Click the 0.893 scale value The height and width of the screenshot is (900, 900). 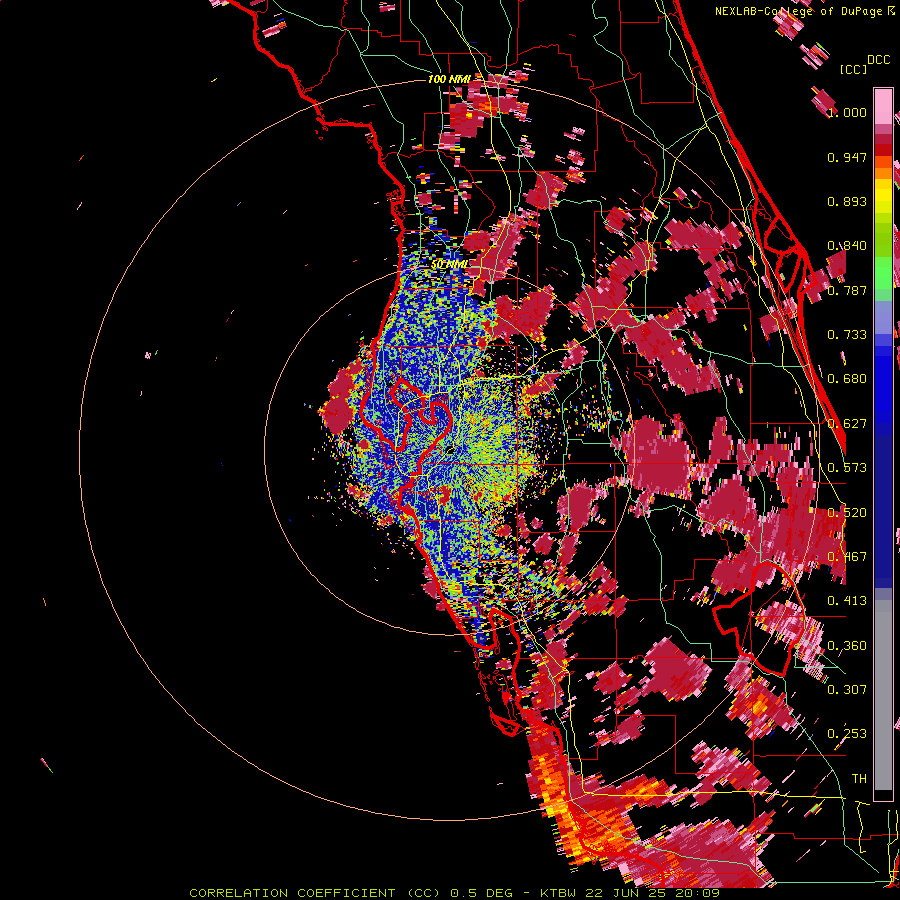pos(847,201)
